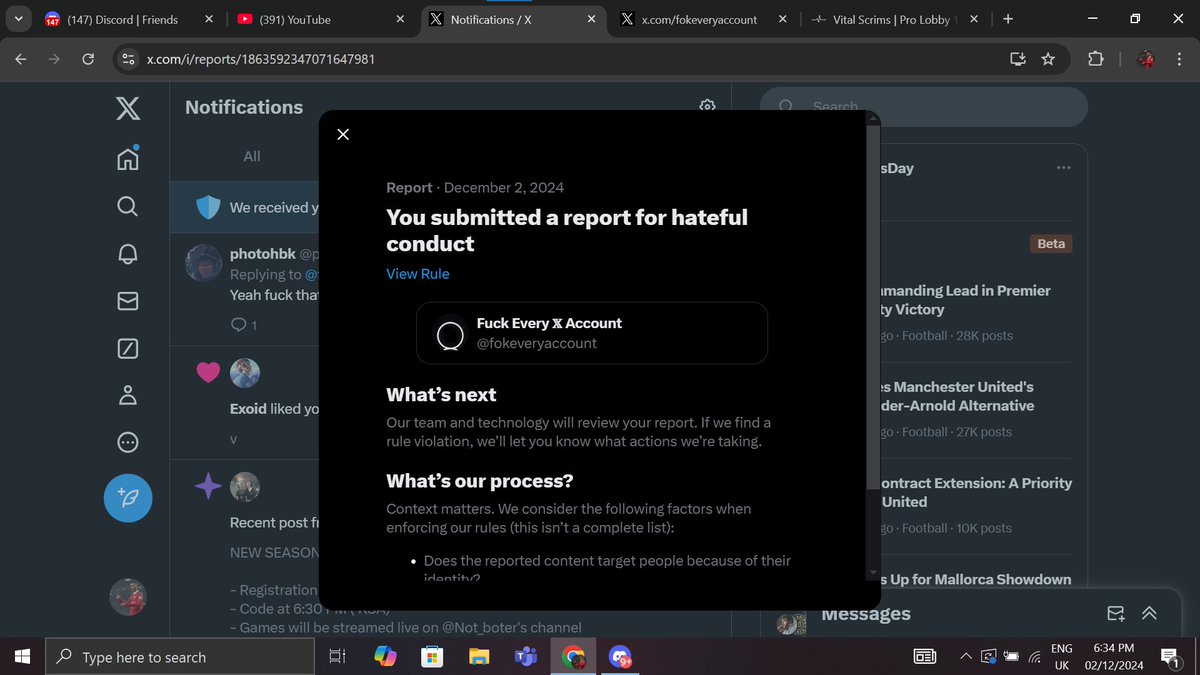Open the Fuck Every X Account profile card
This screenshot has height=675, width=1200.
click(592, 333)
